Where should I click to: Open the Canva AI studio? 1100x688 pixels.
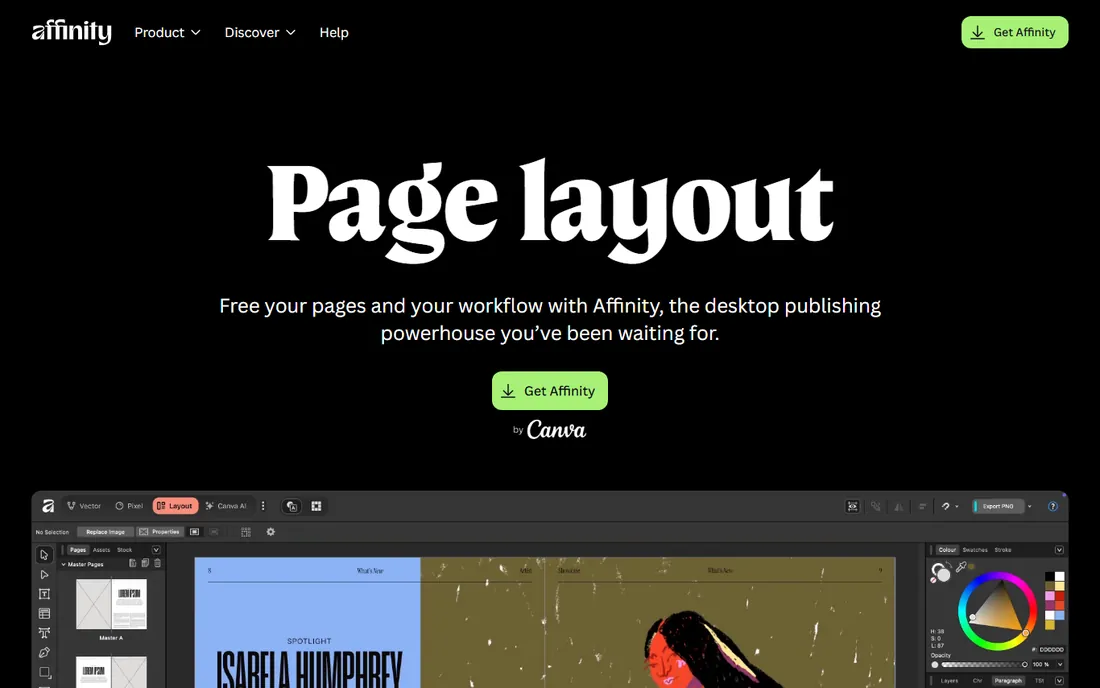click(x=226, y=506)
